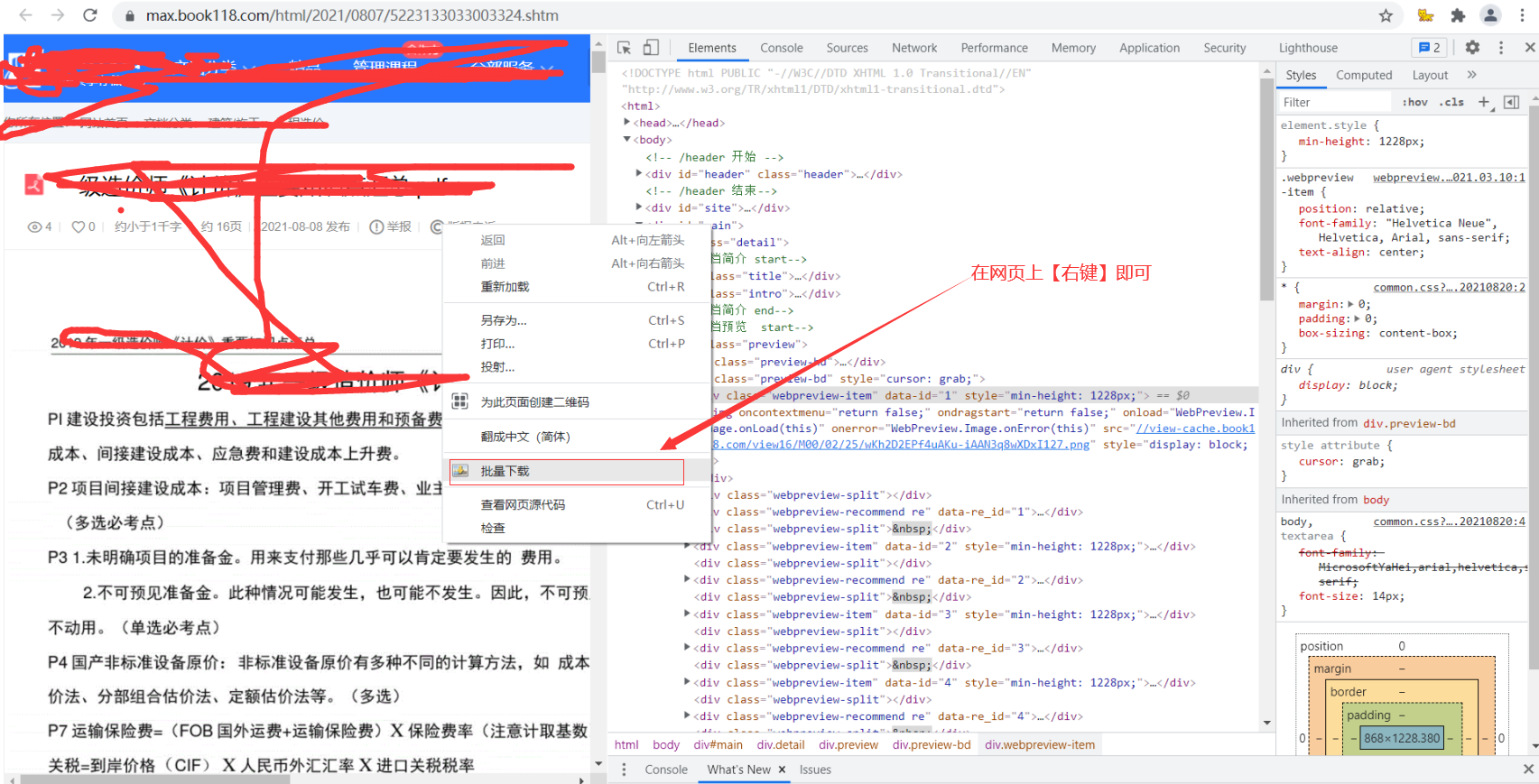Select div#main in the breadcrumb
This screenshot has height=784, width=1539.
tap(718, 745)
